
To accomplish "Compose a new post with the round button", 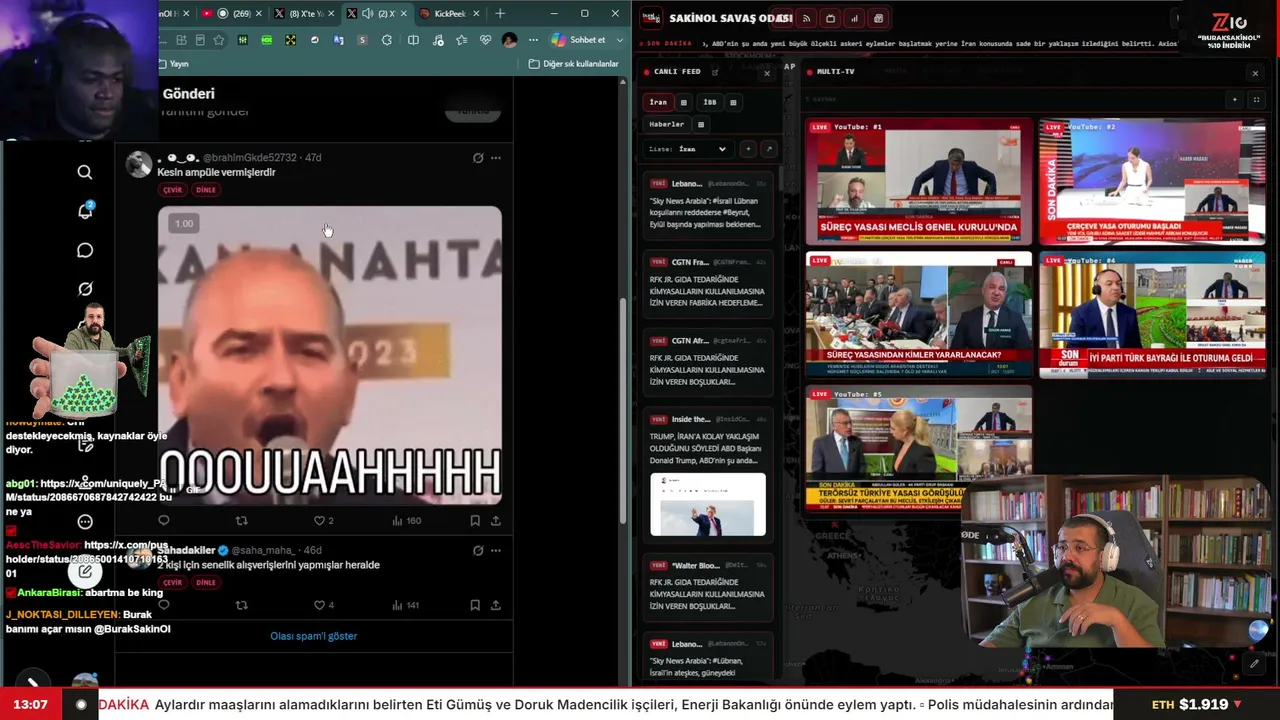I will pos(85,572).
